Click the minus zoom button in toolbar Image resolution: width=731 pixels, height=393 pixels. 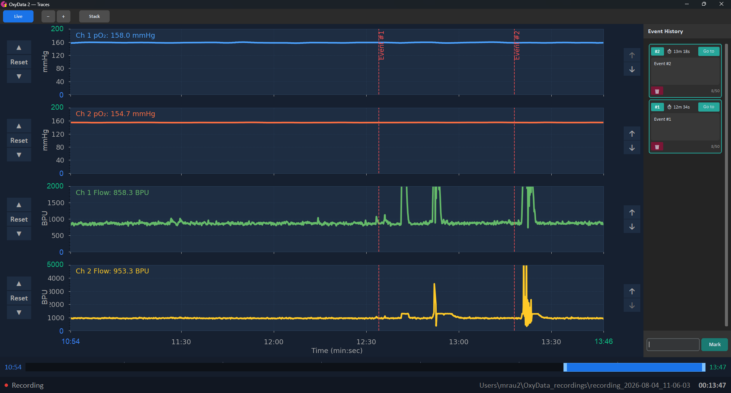pyautogui.click(x=48, y=16)
